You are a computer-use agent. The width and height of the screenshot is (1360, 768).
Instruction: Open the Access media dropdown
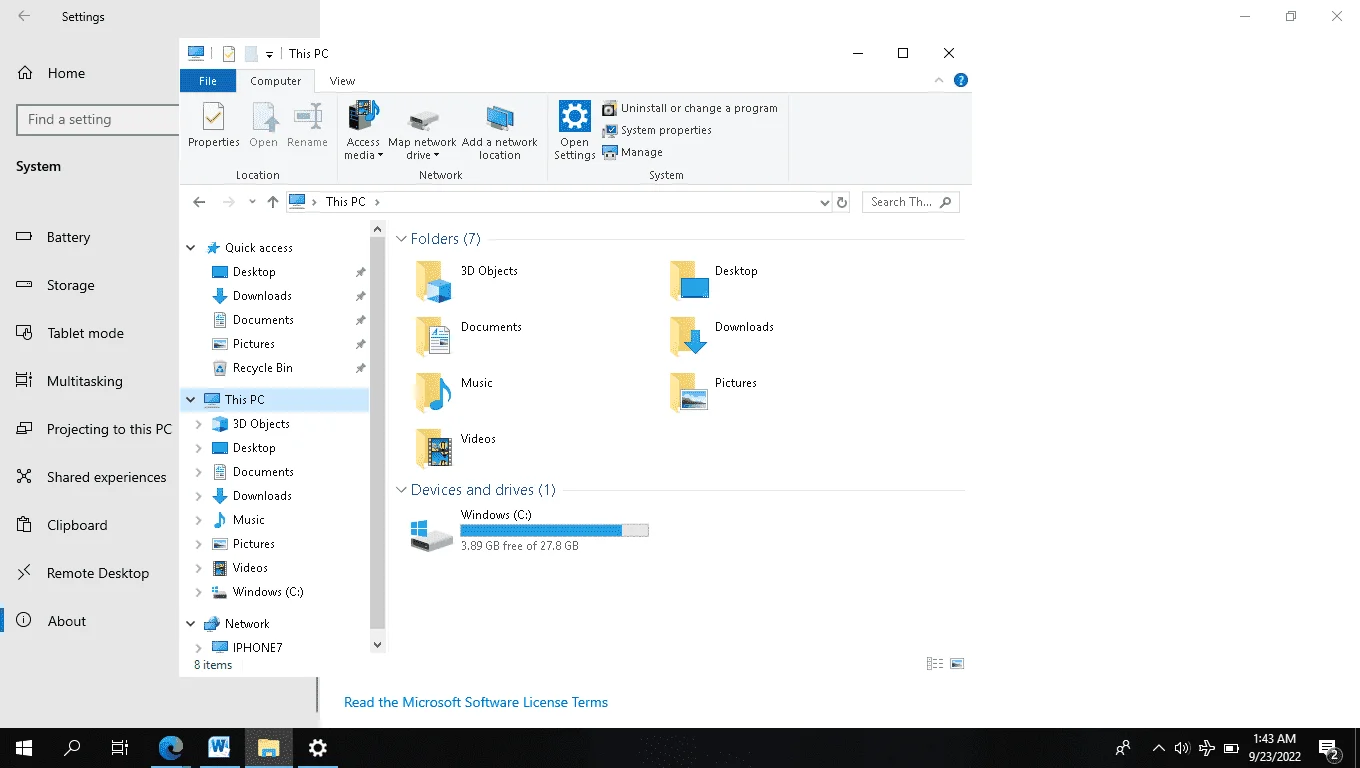pyautogui.click(x=363, y=130)
